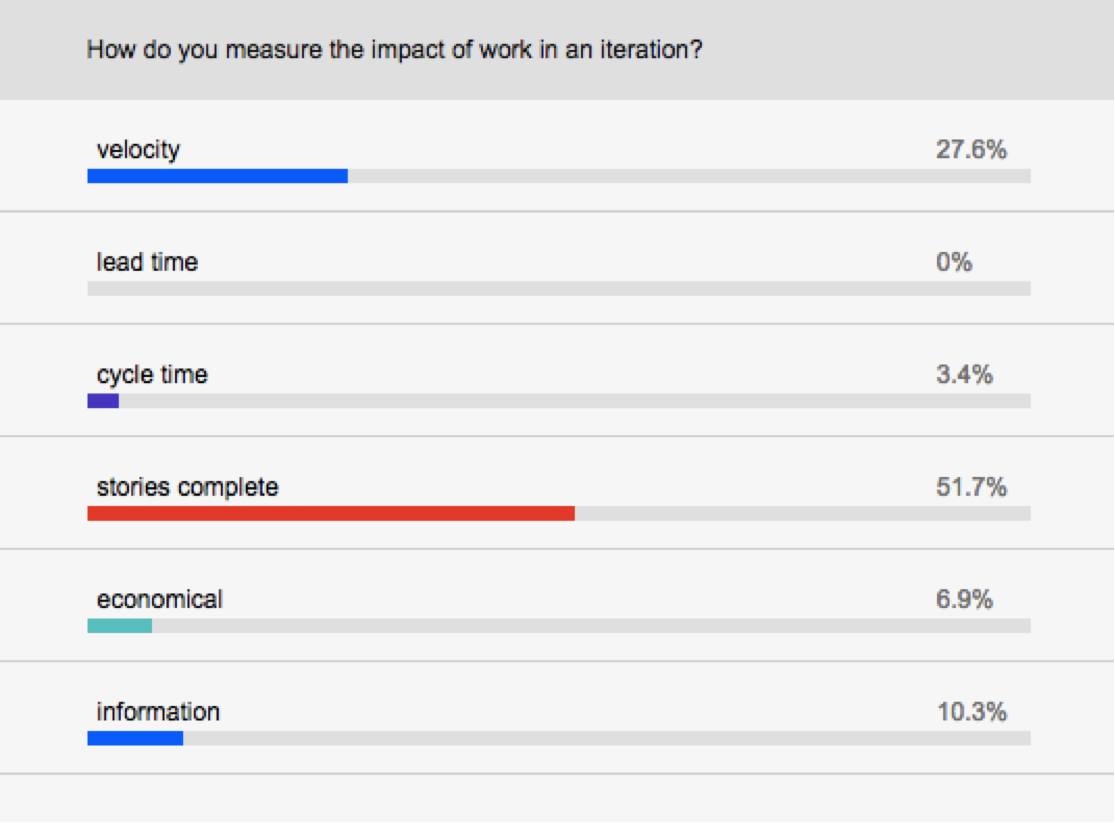Select the 'lead time' answer label

click(147, 263)
